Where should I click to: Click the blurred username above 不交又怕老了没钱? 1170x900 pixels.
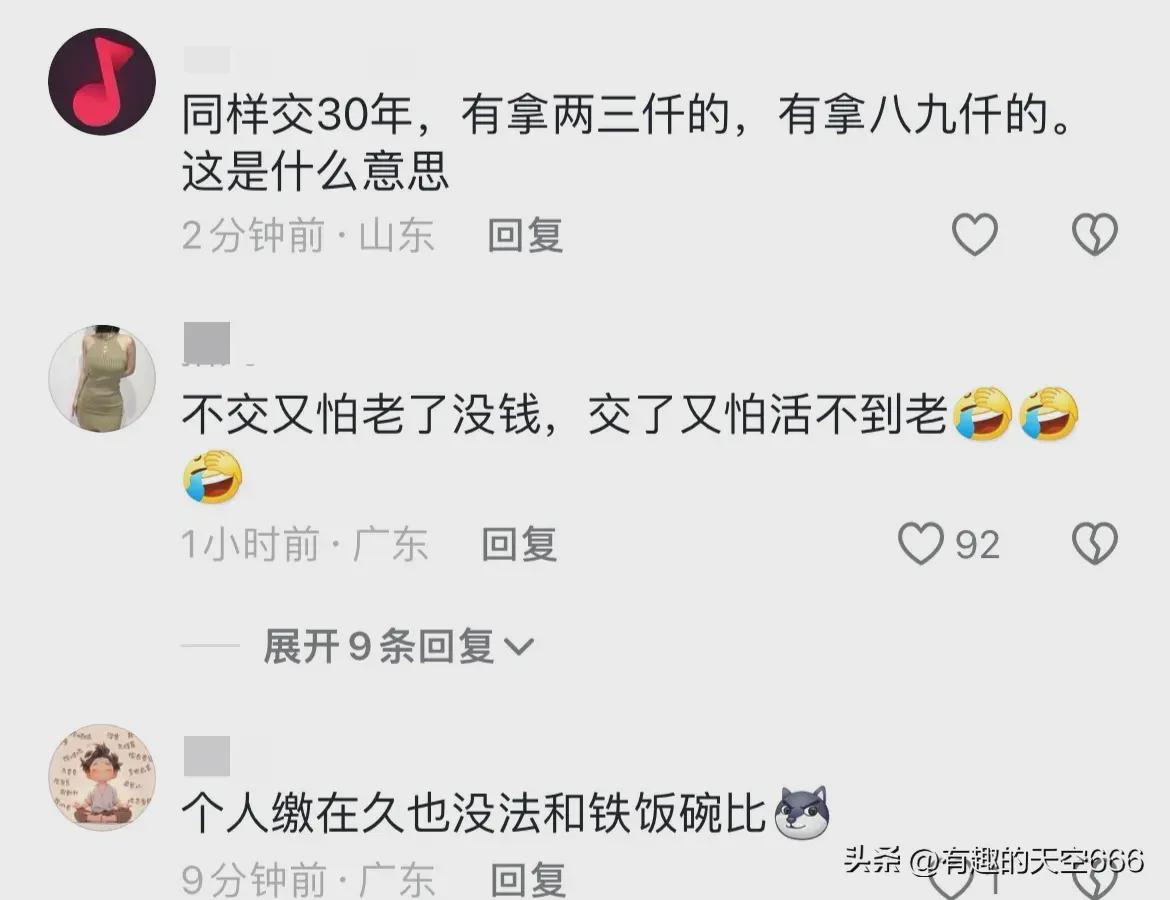207,343
